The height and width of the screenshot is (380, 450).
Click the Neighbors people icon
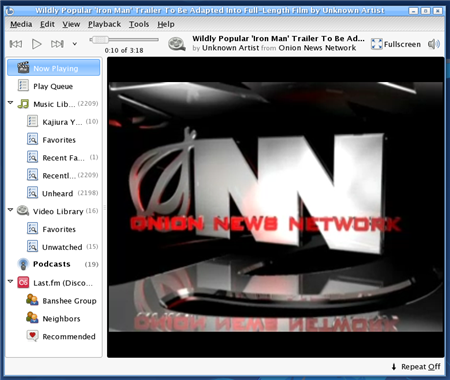click(x=32, y=318)
